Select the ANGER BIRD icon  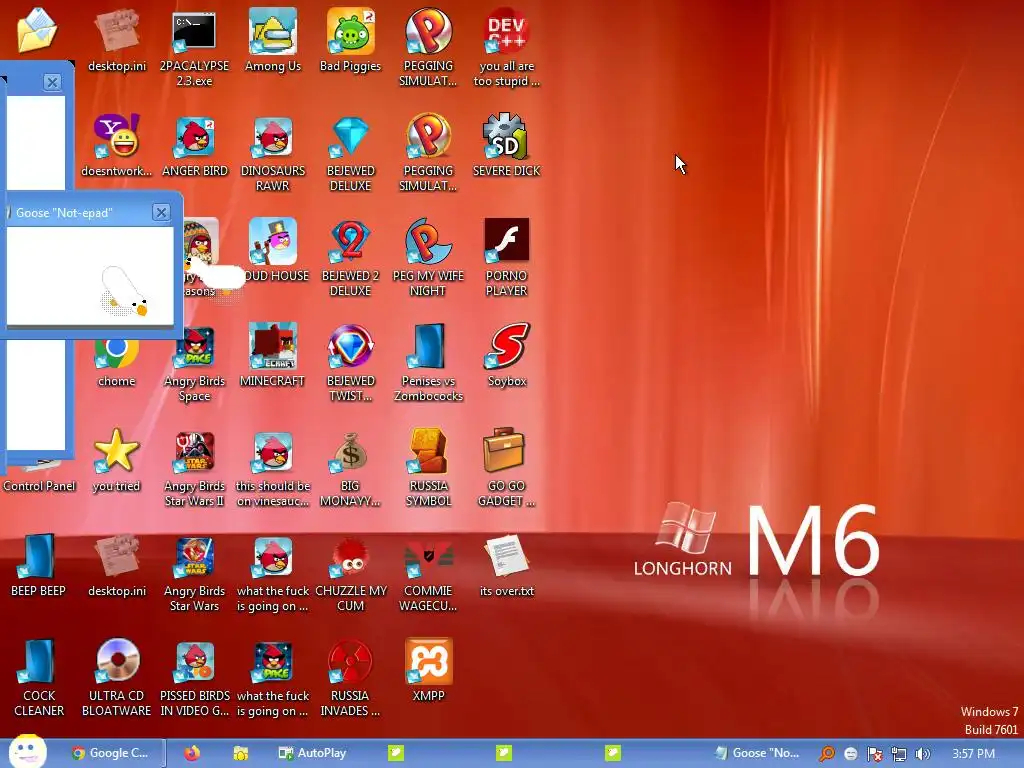coord(194,138)
